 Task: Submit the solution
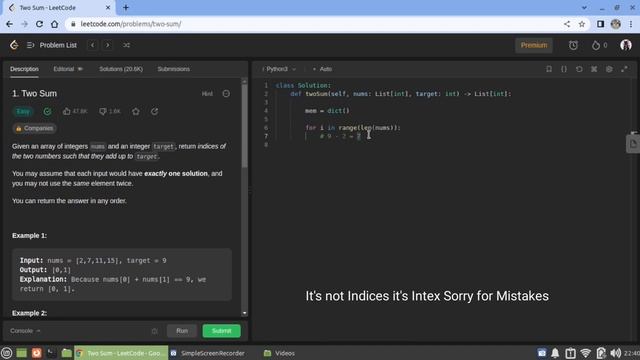coord(222,331)
